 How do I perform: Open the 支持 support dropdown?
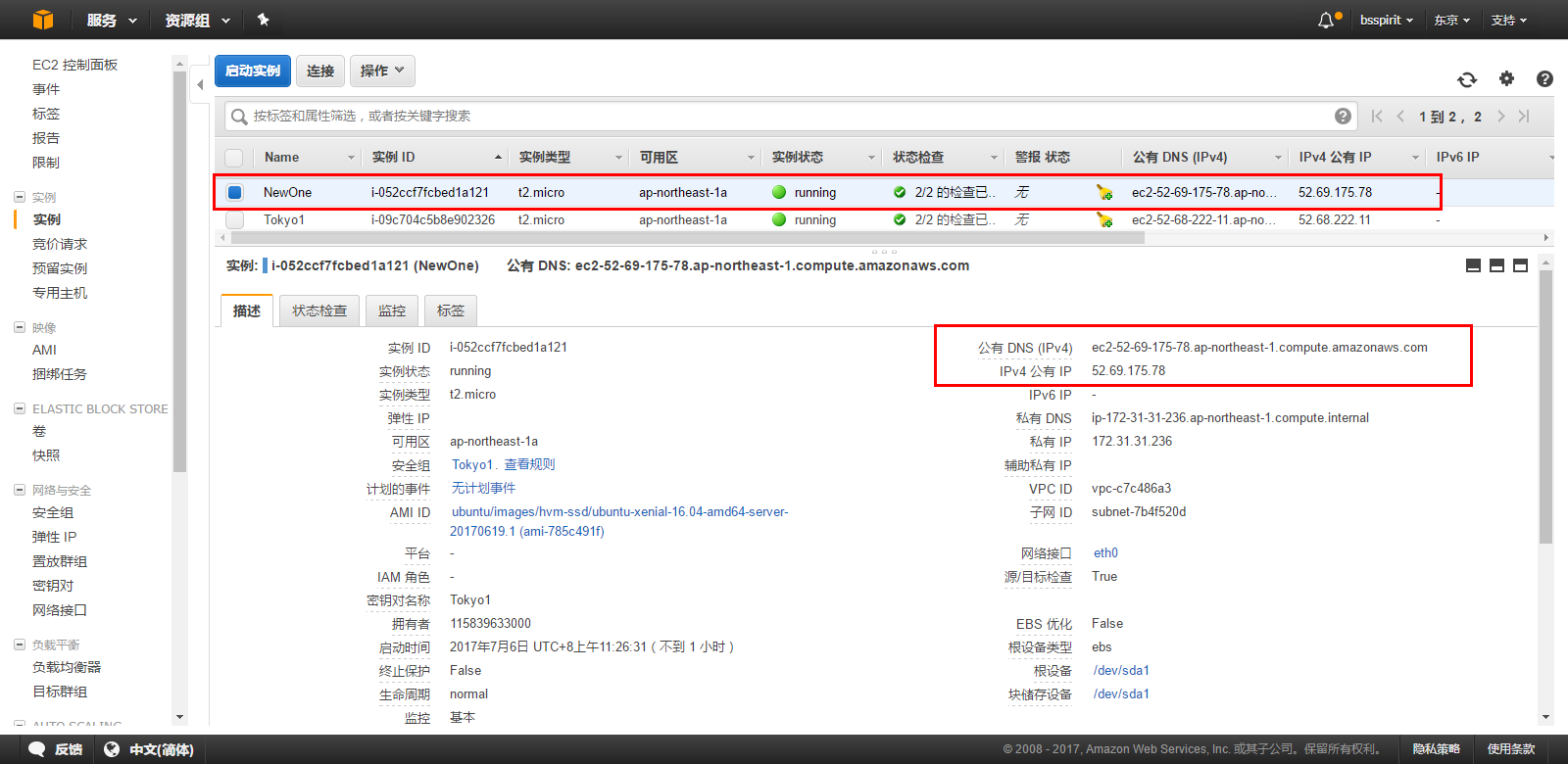pos(1509,20)
